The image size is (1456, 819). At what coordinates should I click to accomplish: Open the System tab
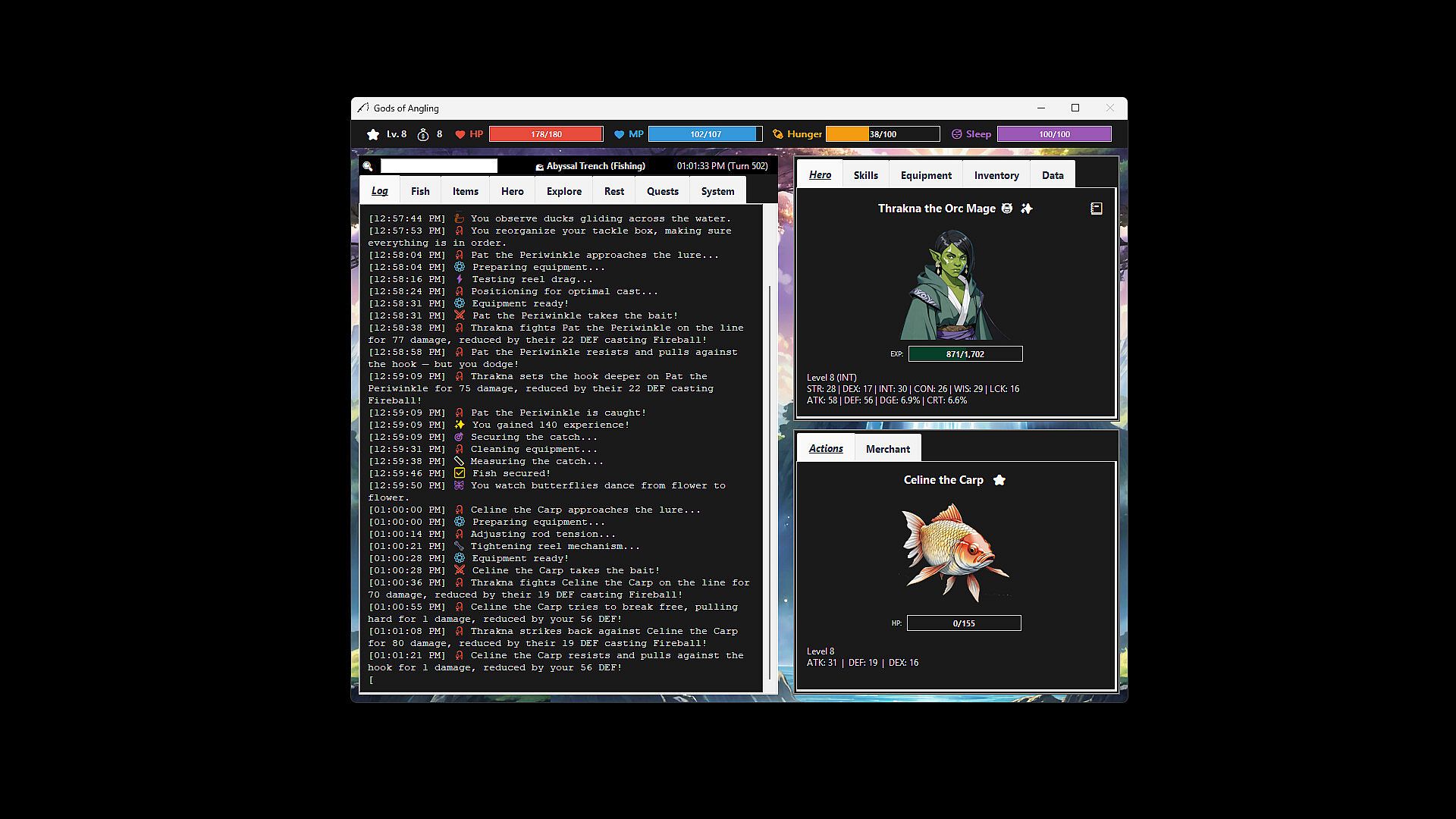[x=717, y=191]
